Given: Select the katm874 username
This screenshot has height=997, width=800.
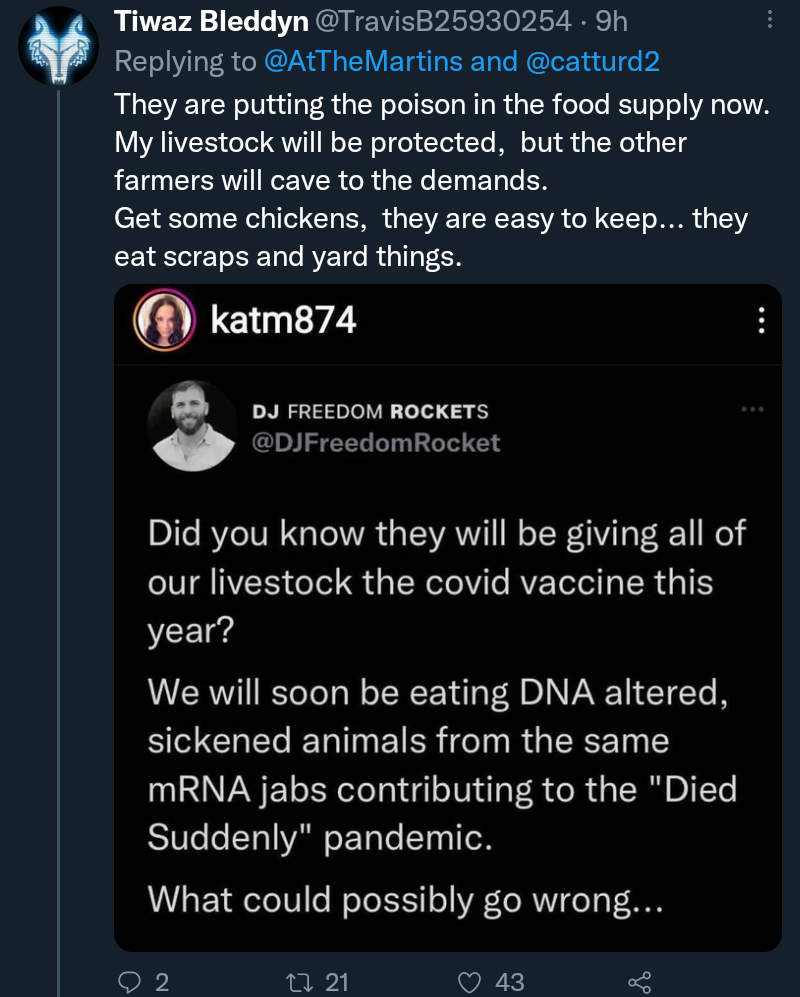Looking at the screenshot, I should (284, 321).
